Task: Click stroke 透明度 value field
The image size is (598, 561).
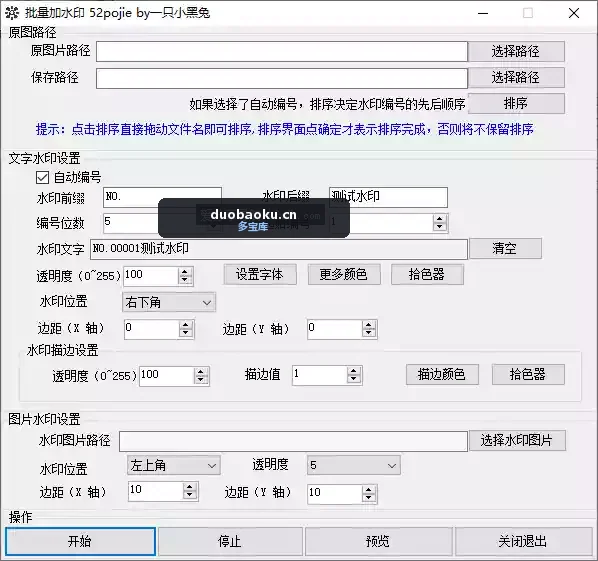Action: [x=167, y=376]
